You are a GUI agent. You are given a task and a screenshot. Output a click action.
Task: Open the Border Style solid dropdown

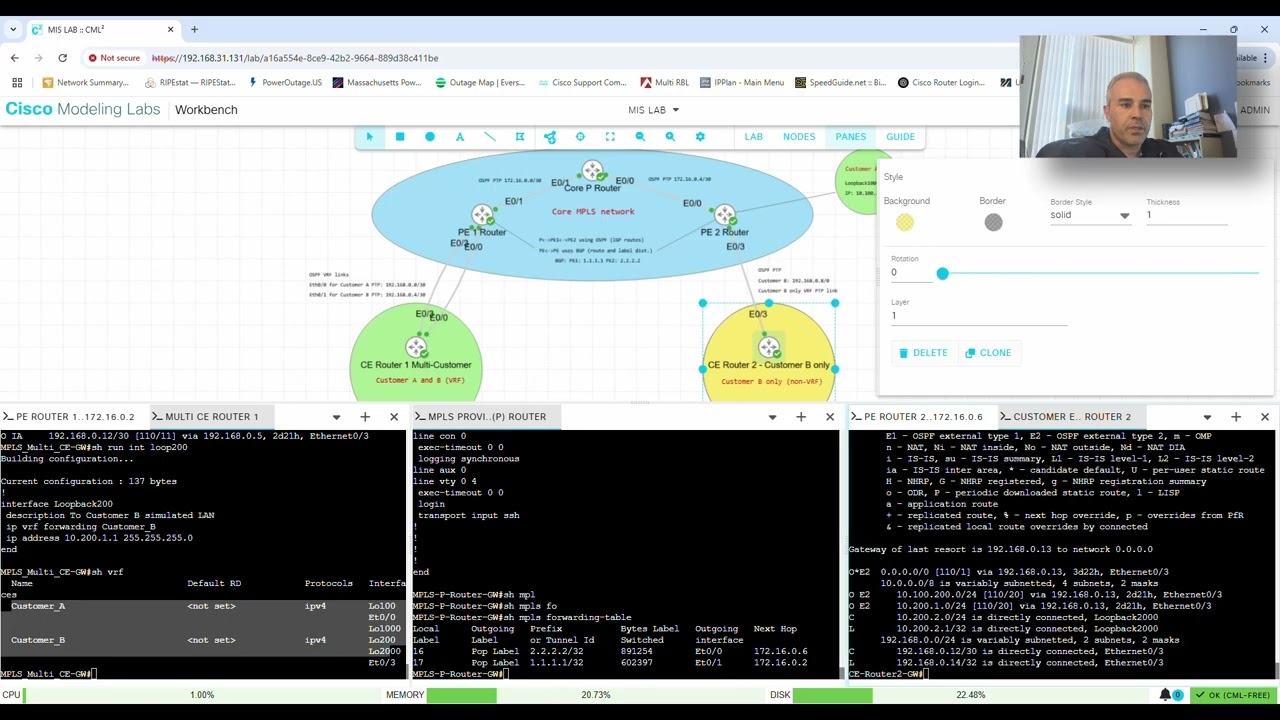point(1089,215)
